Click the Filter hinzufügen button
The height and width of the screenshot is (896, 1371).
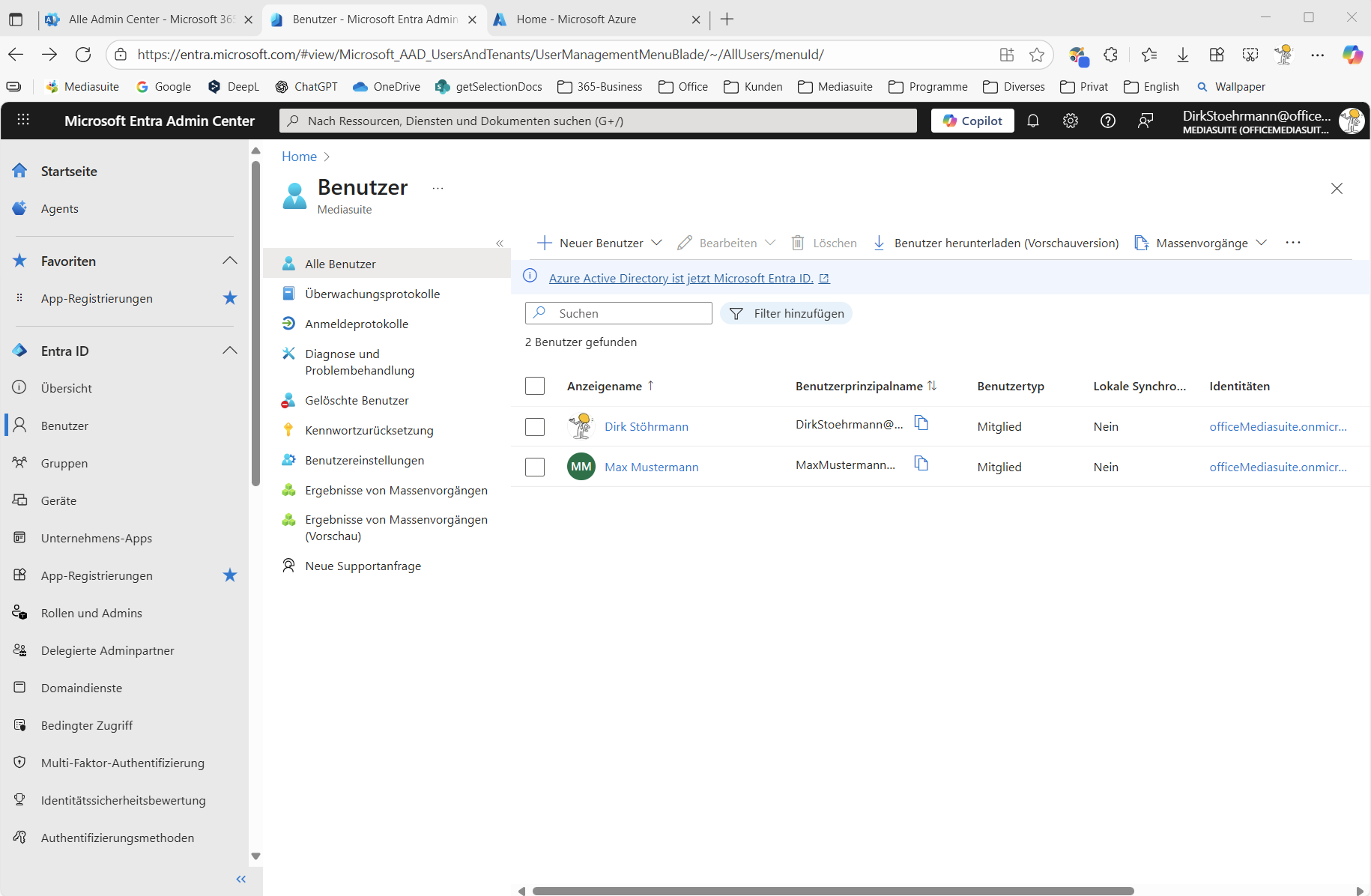[786, 313]
